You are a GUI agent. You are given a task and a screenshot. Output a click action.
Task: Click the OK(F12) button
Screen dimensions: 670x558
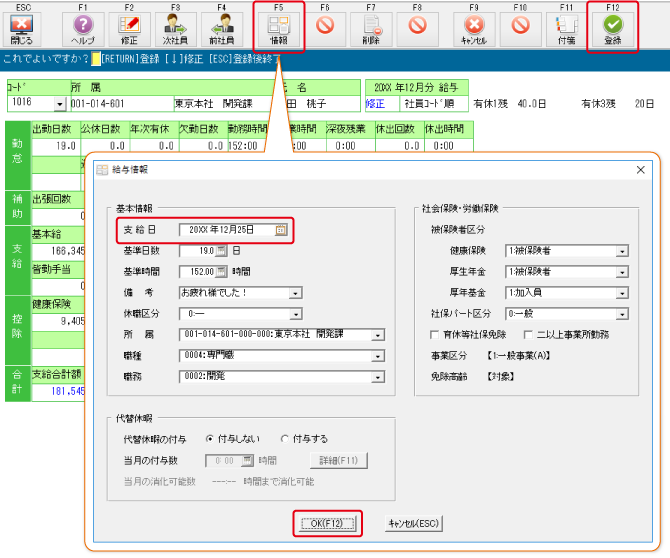tap(327, 523)
